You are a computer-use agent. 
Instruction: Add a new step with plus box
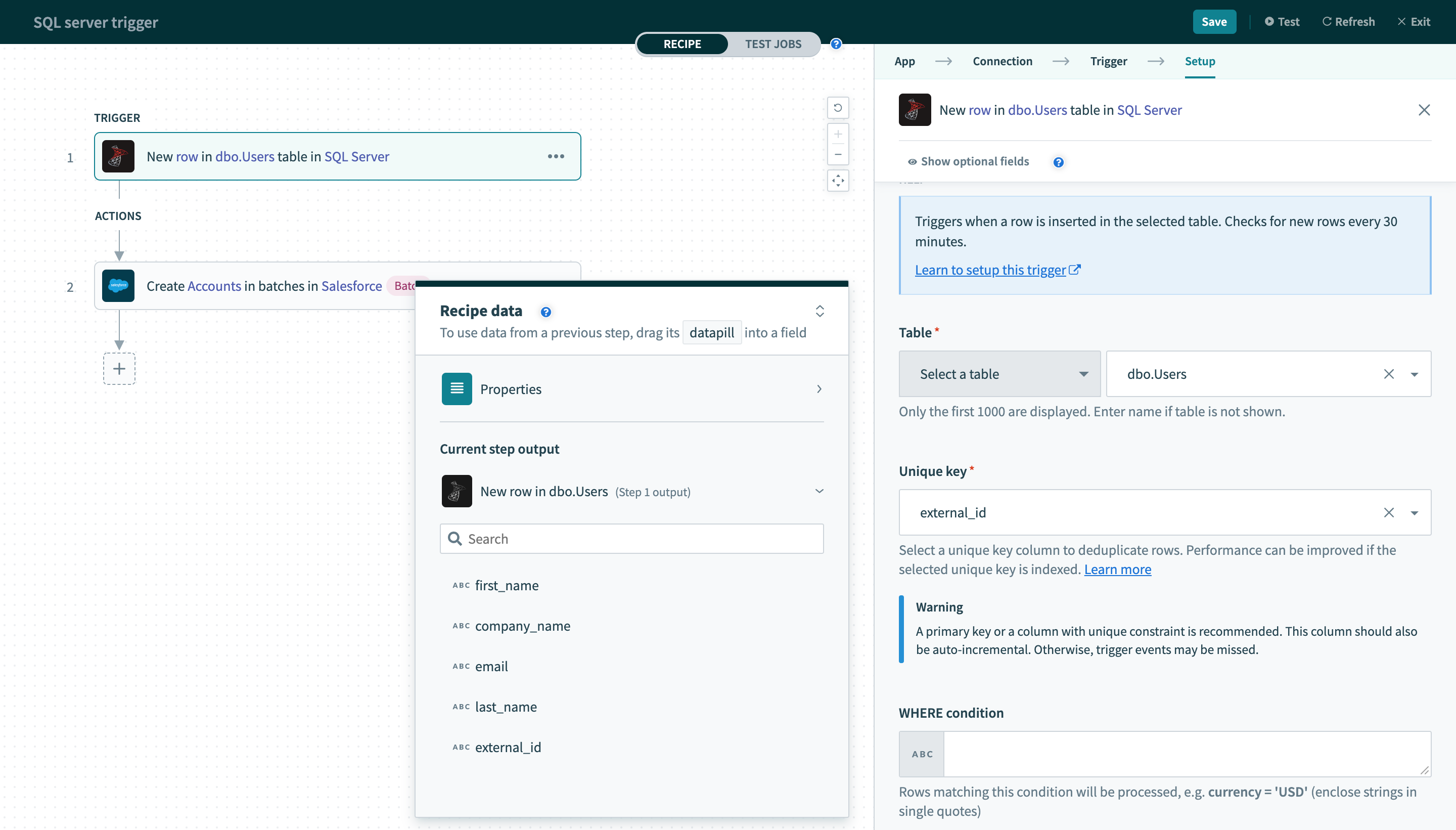pos(119,369)
